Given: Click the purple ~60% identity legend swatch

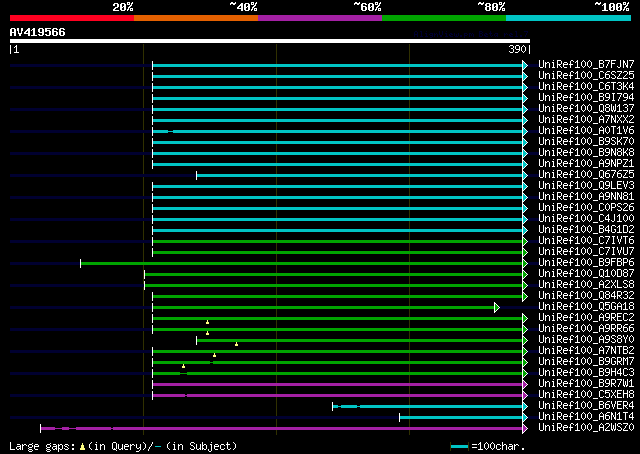Looking at the screenshot, I should click(320, 18).
